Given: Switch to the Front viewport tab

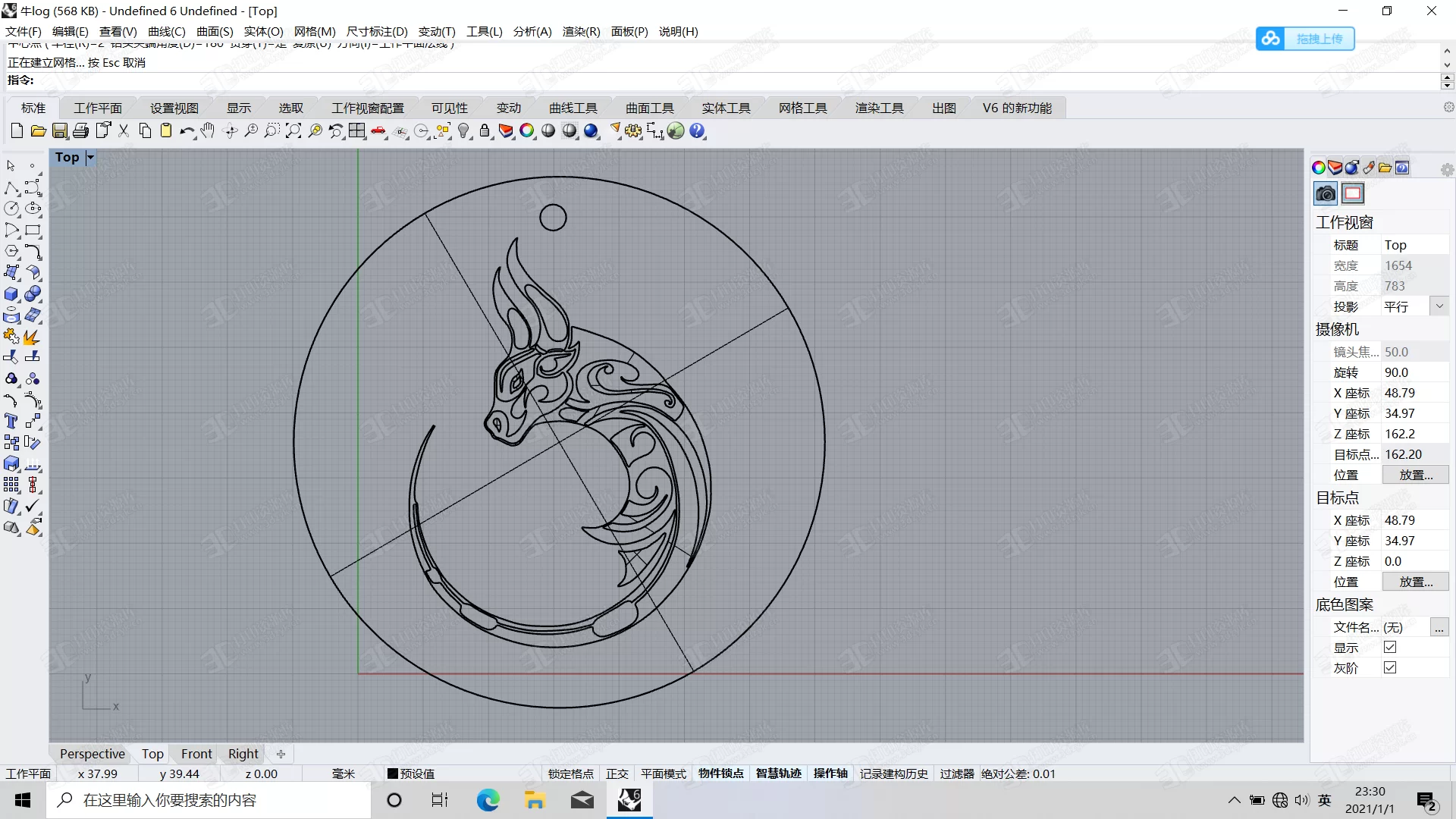Looking at the screenshot, I should click(196, 754).
